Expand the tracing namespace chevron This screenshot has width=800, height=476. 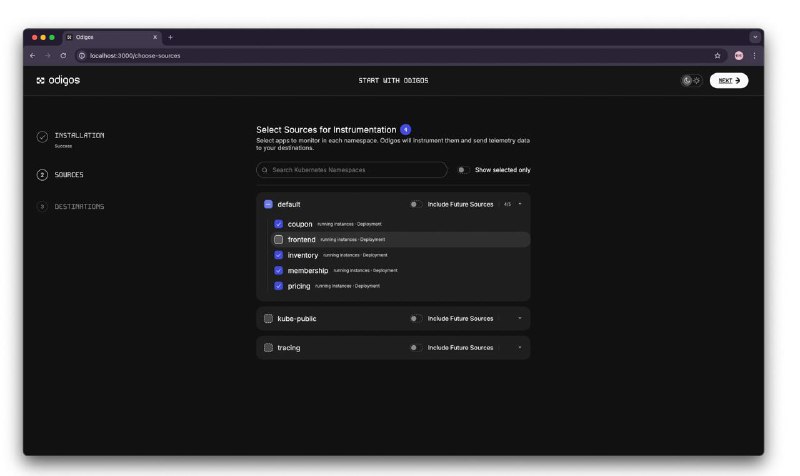[520, 347]
